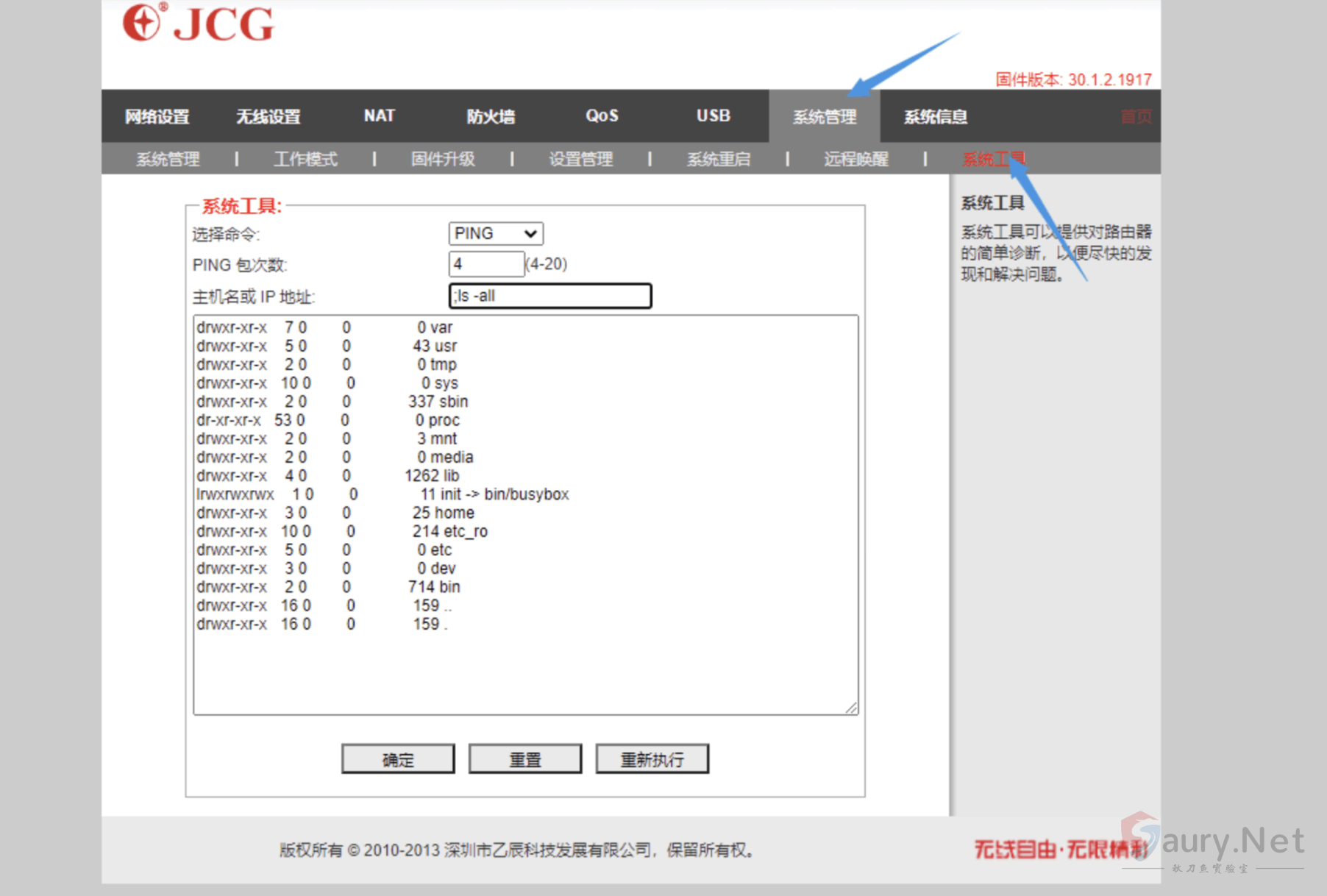Open the 固件升级 submenu

(443, 159)
